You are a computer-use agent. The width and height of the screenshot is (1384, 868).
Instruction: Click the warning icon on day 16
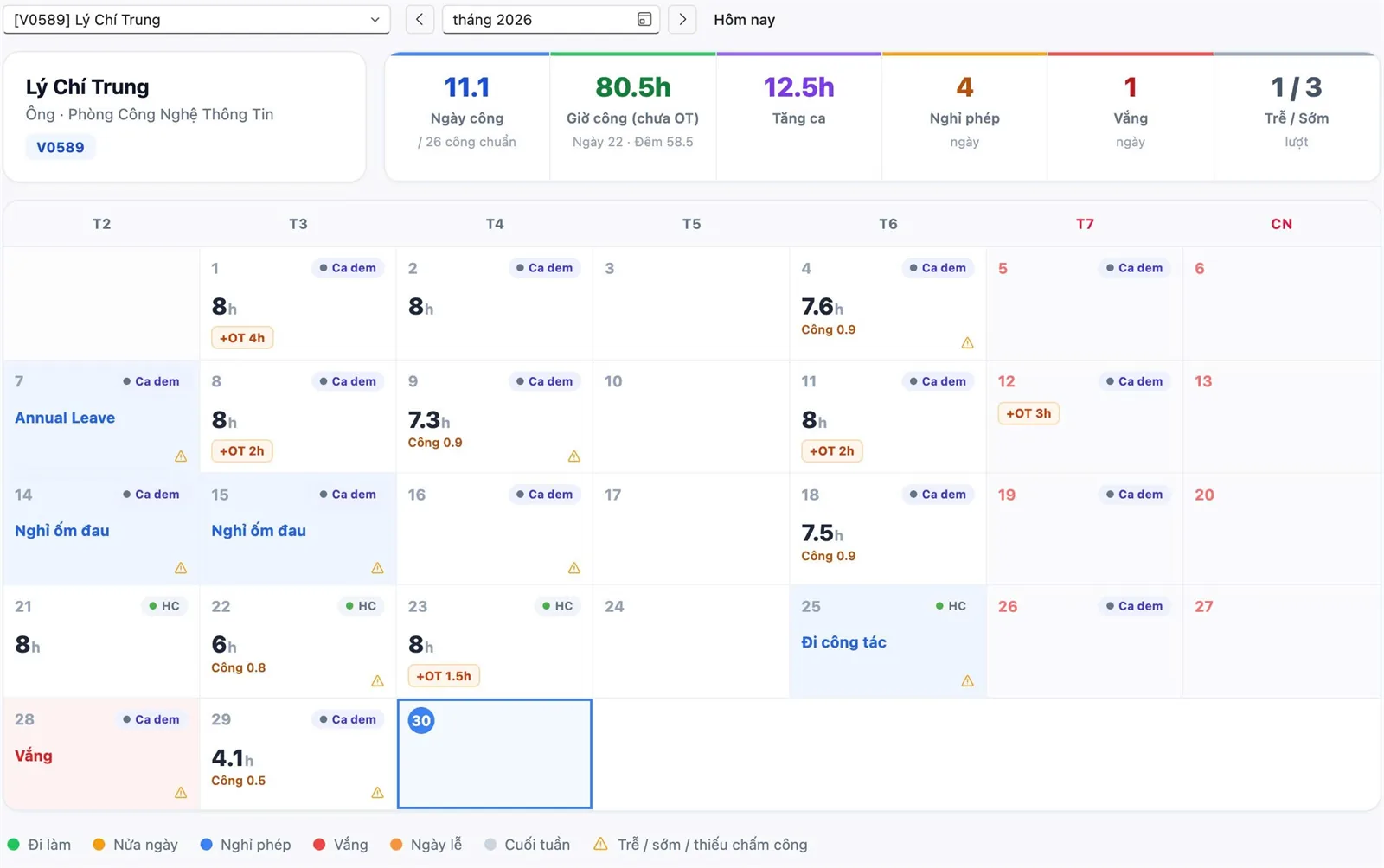coord(574,568)
